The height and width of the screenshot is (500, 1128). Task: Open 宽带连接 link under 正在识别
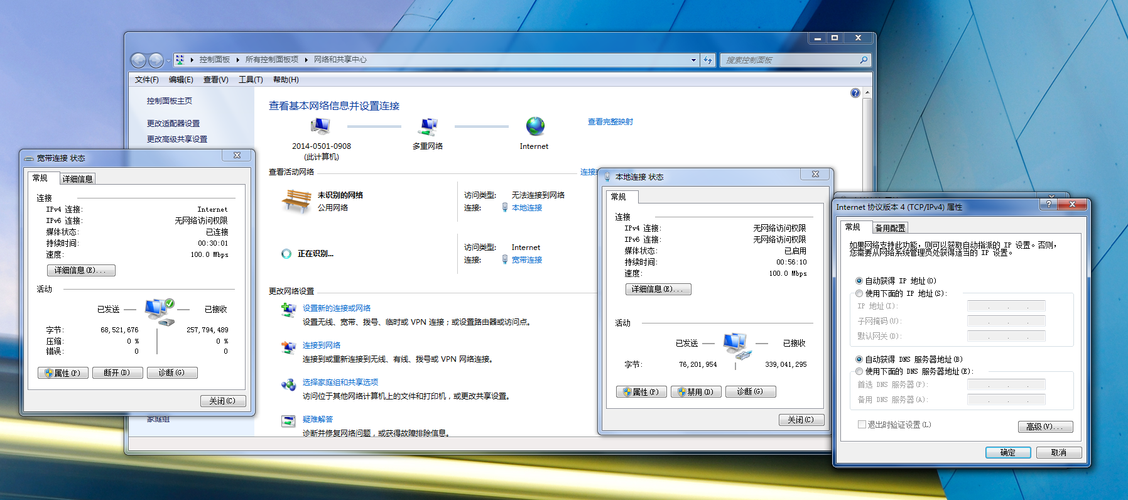coord(527,260)
